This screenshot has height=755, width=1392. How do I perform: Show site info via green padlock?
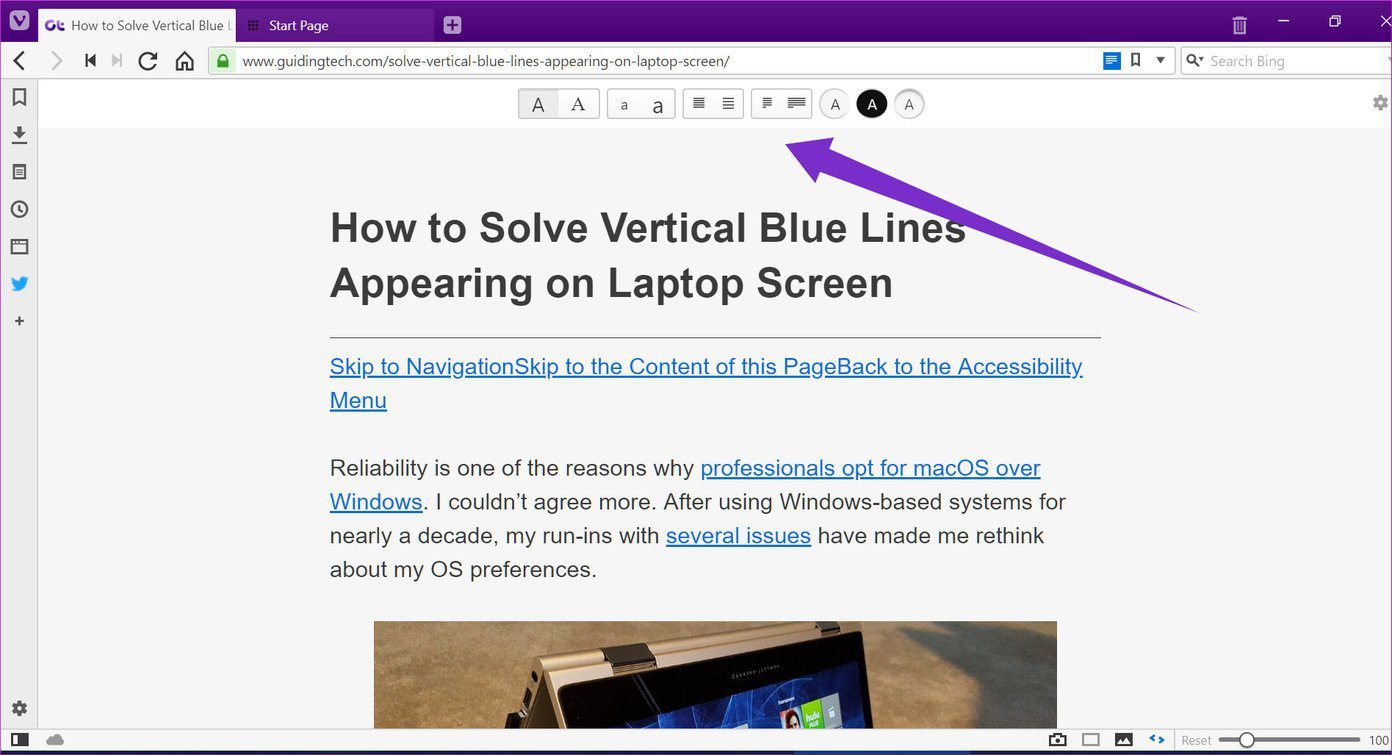pyautogui.click(x=223, y=61)
